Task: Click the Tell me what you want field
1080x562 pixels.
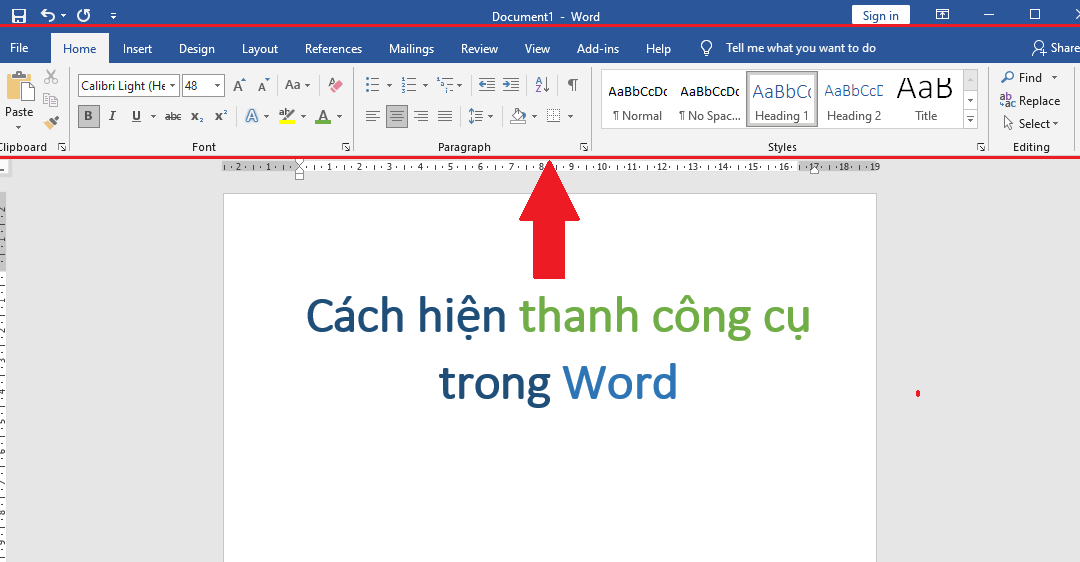Action: (800, 48)
